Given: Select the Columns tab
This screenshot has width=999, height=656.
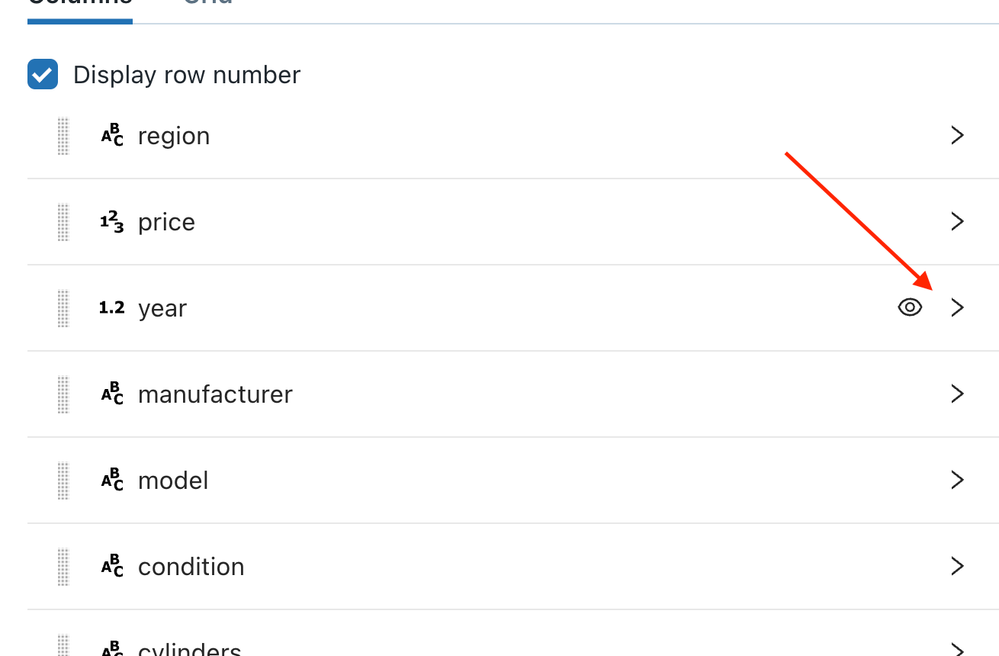Looking at the screenshot, I should tap(79, 5).
